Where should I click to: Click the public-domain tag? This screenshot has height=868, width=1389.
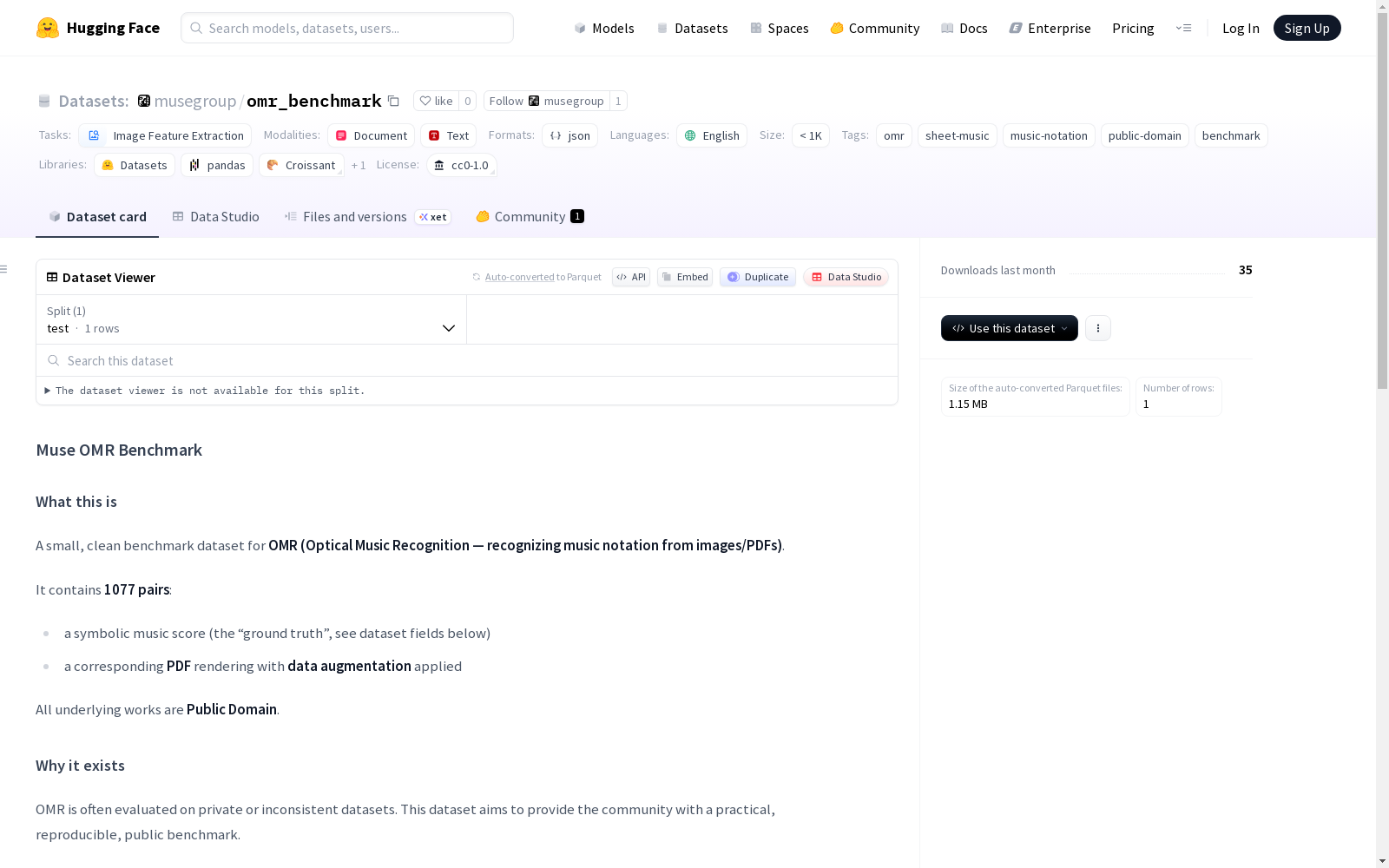pyautogui.click(x=1145, y=135)
